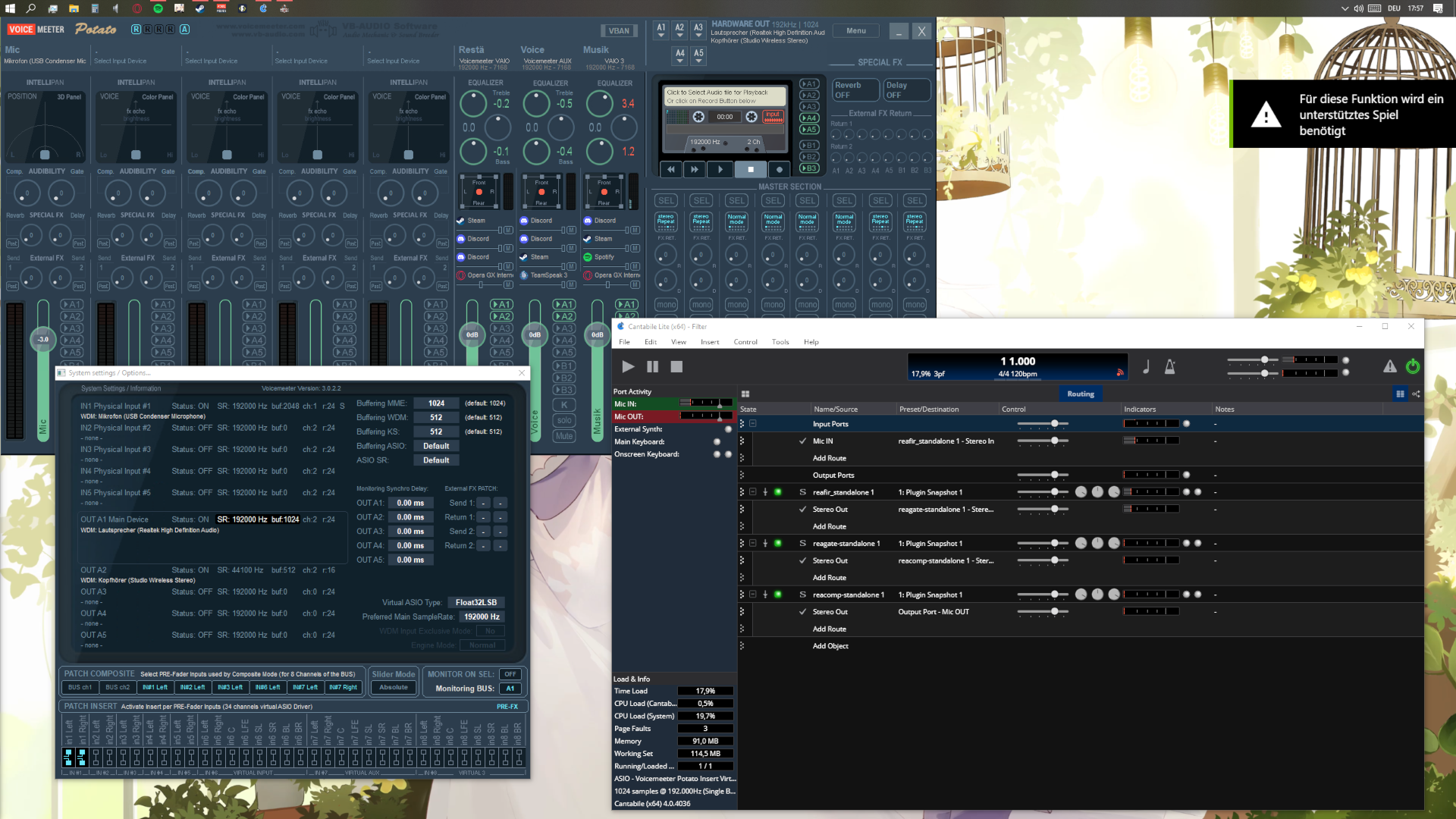
Task: Click the musical note tempo icon
Action: (x=1146, y=367)
